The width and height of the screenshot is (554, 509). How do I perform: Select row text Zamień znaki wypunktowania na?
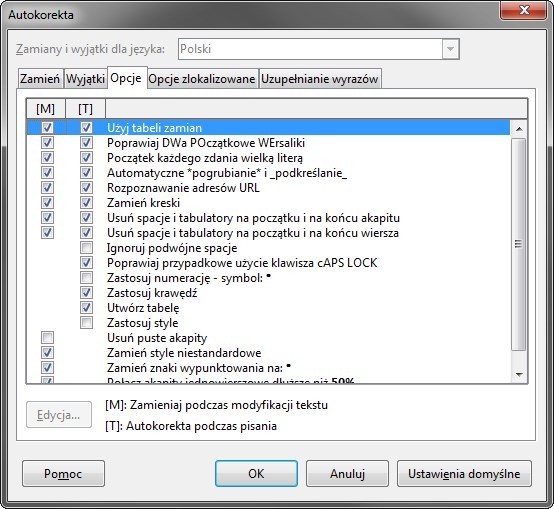point(199,368)
